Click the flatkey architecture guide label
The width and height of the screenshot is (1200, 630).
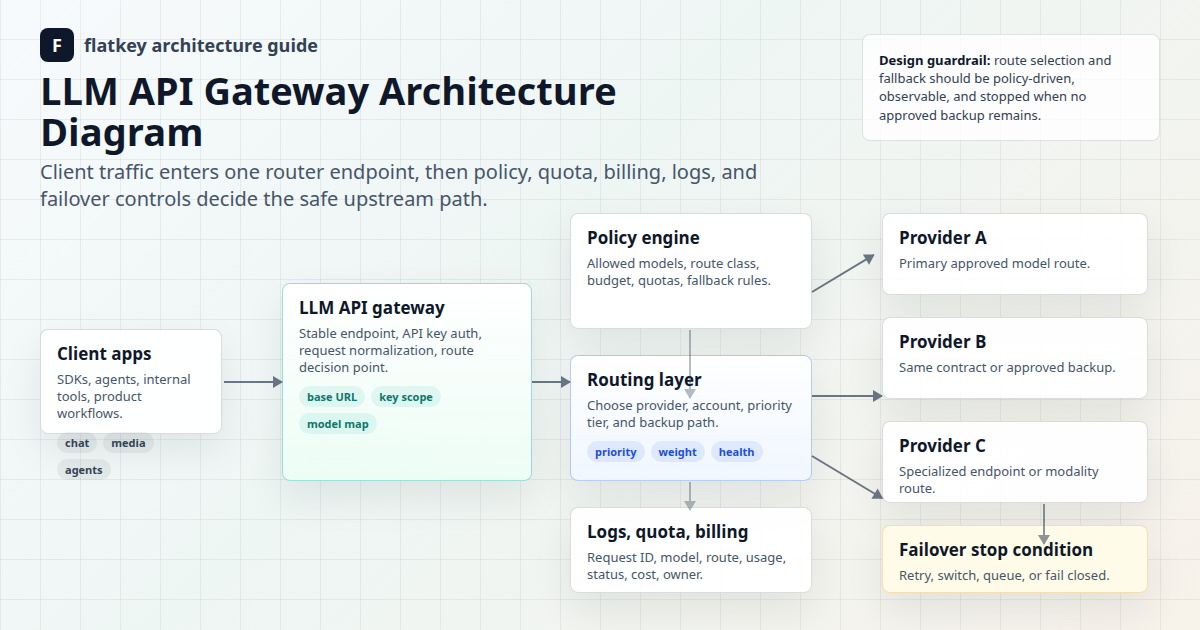pyautogui.click(x=201, y=46)
